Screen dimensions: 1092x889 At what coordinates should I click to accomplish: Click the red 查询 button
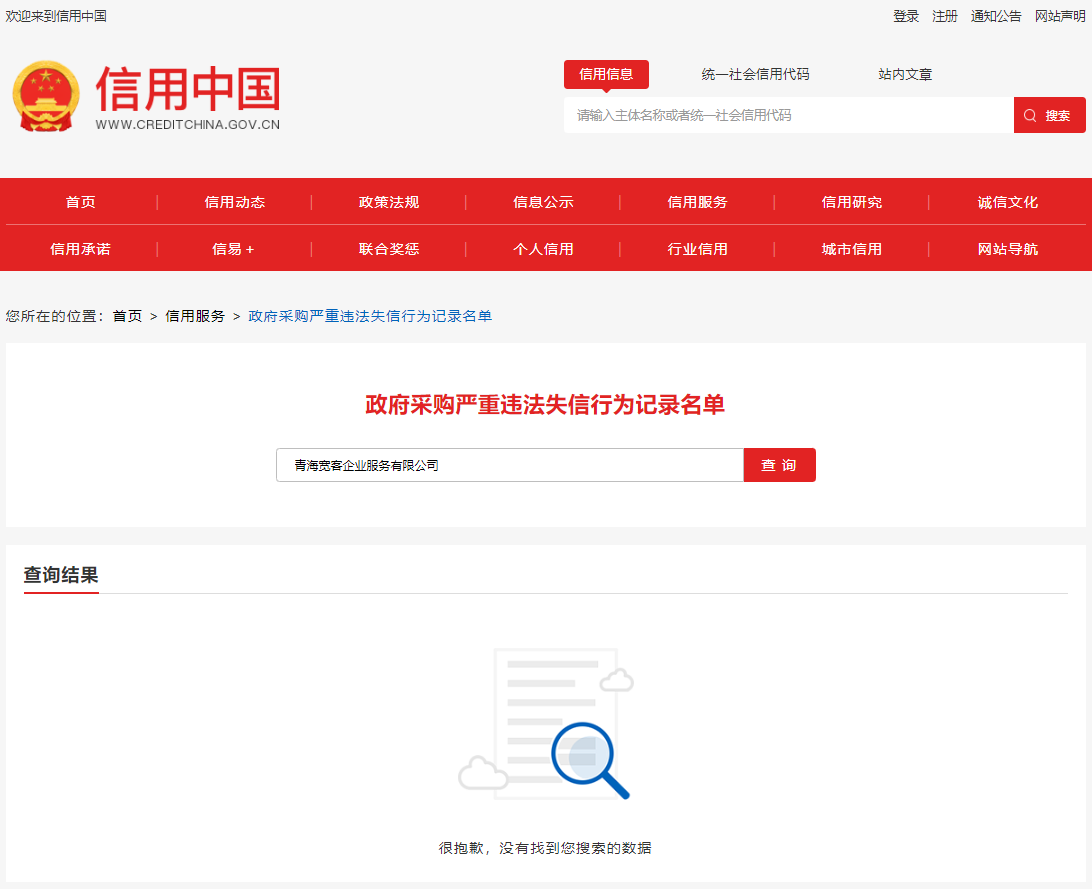(779, 465)
